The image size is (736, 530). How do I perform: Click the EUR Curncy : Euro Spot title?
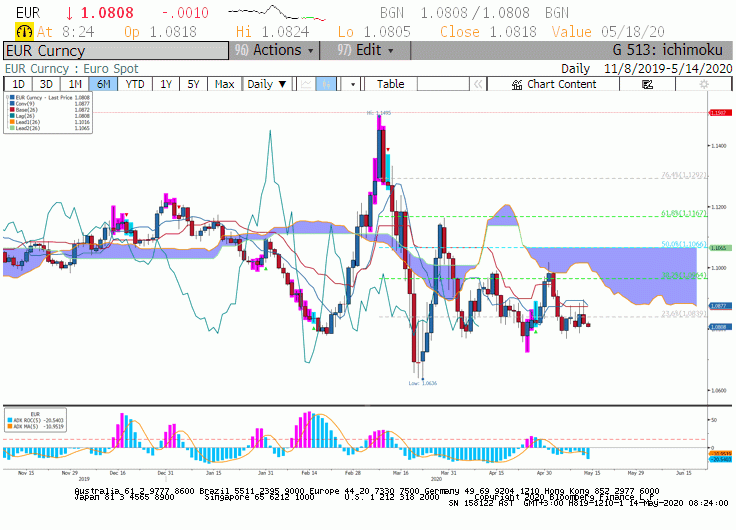point(71,69)
